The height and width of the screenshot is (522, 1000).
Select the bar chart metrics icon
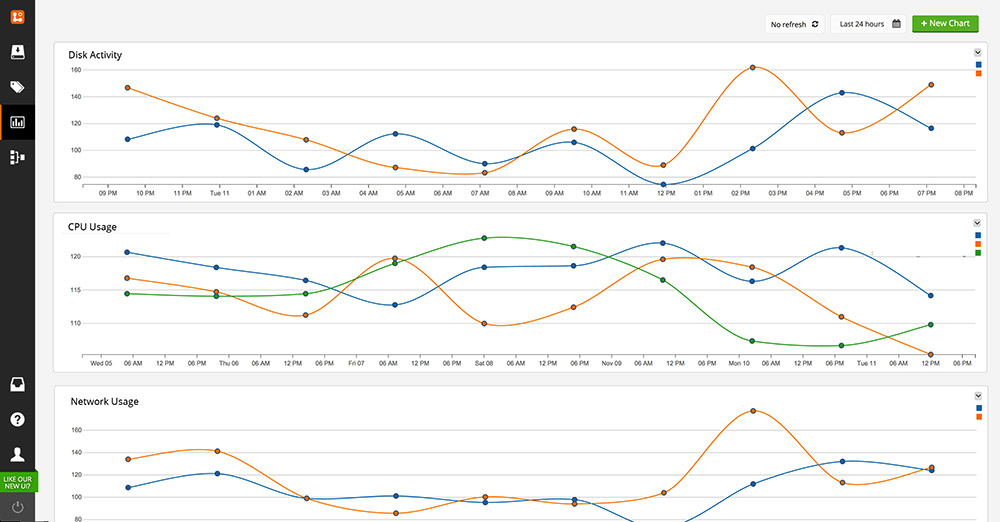[17, 123]
